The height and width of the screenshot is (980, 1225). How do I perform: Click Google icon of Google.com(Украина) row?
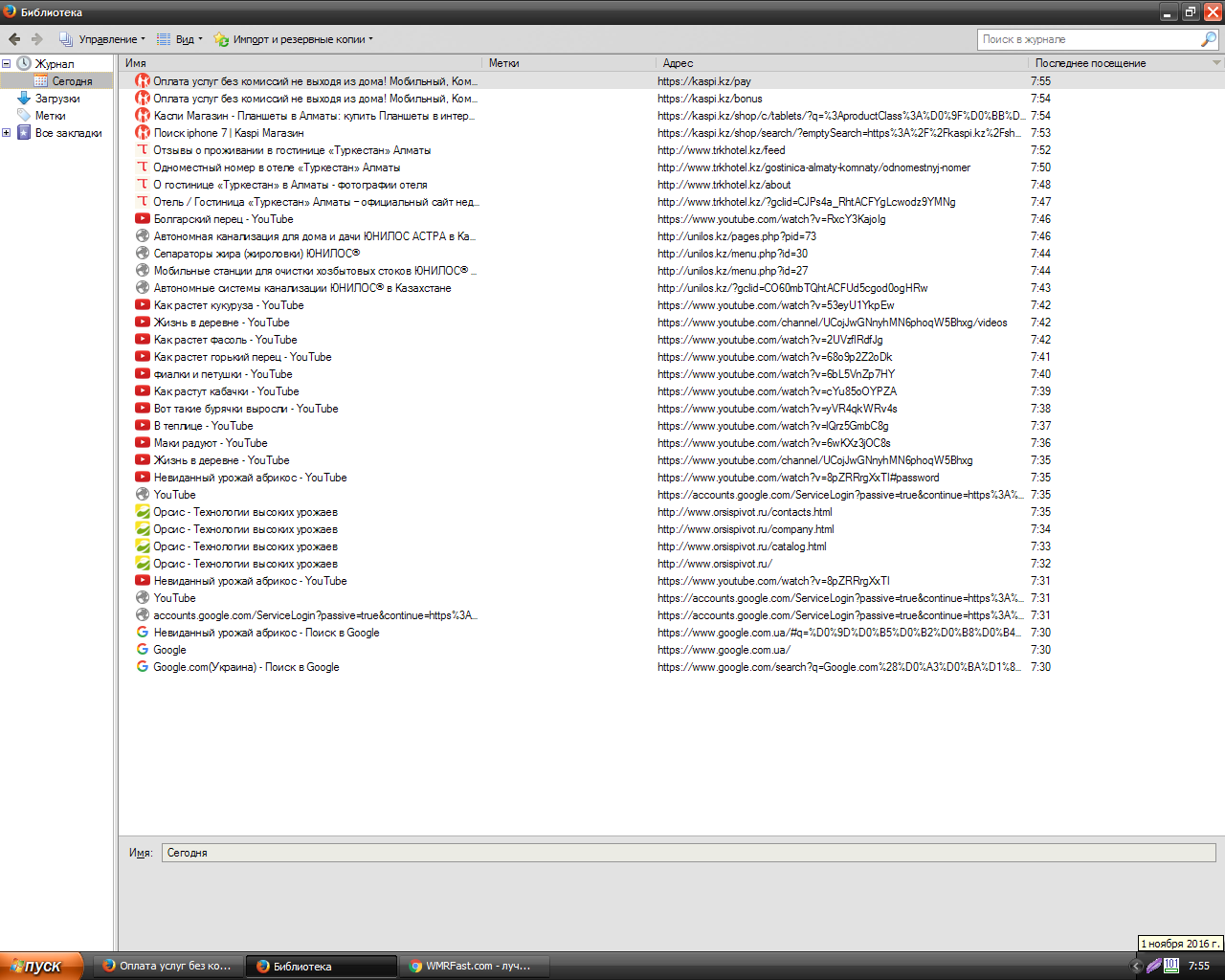point(143,667)
